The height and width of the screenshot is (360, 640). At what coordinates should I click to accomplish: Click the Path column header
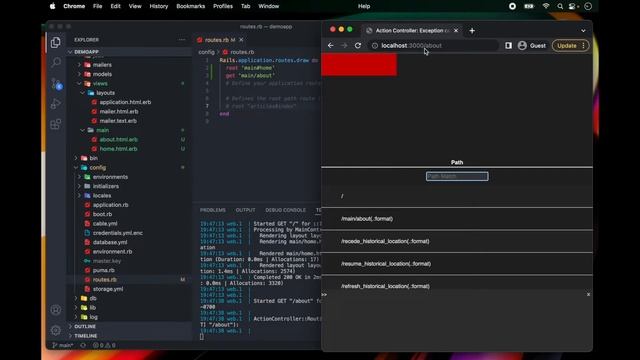click(x=457, y=162)
